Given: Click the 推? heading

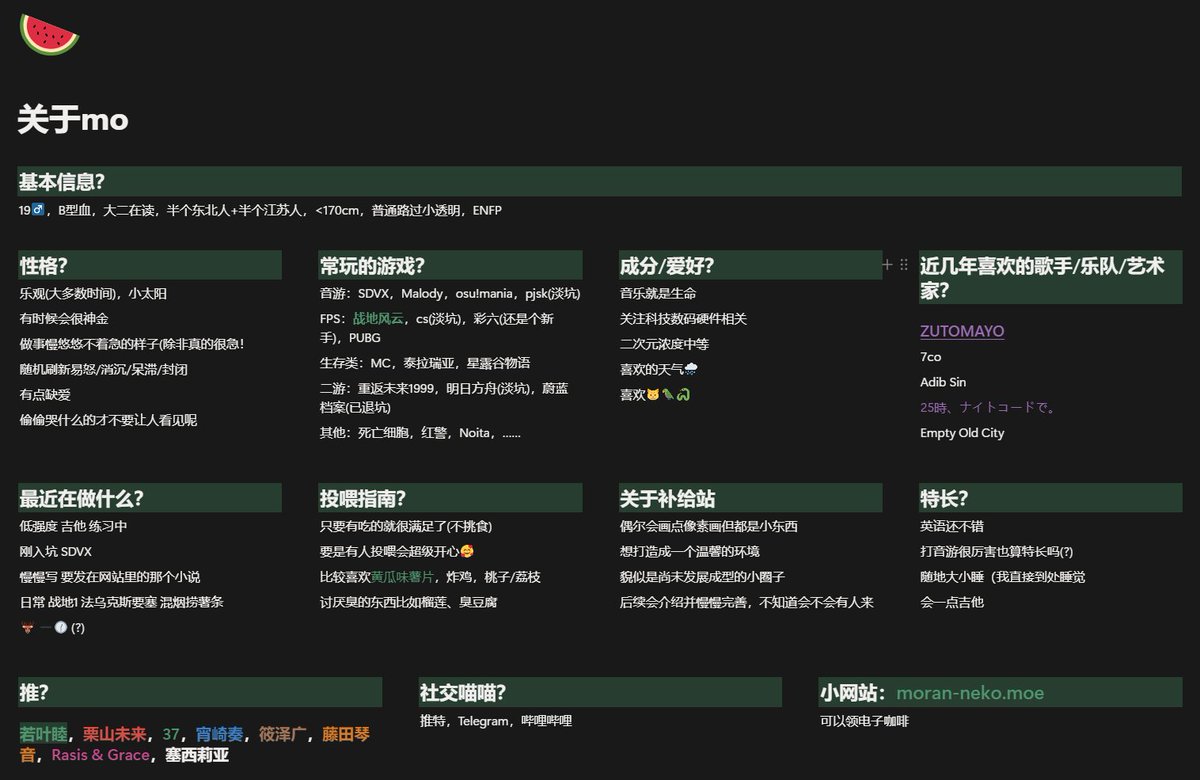Looking at the screenshot, I should coord(200,692).
